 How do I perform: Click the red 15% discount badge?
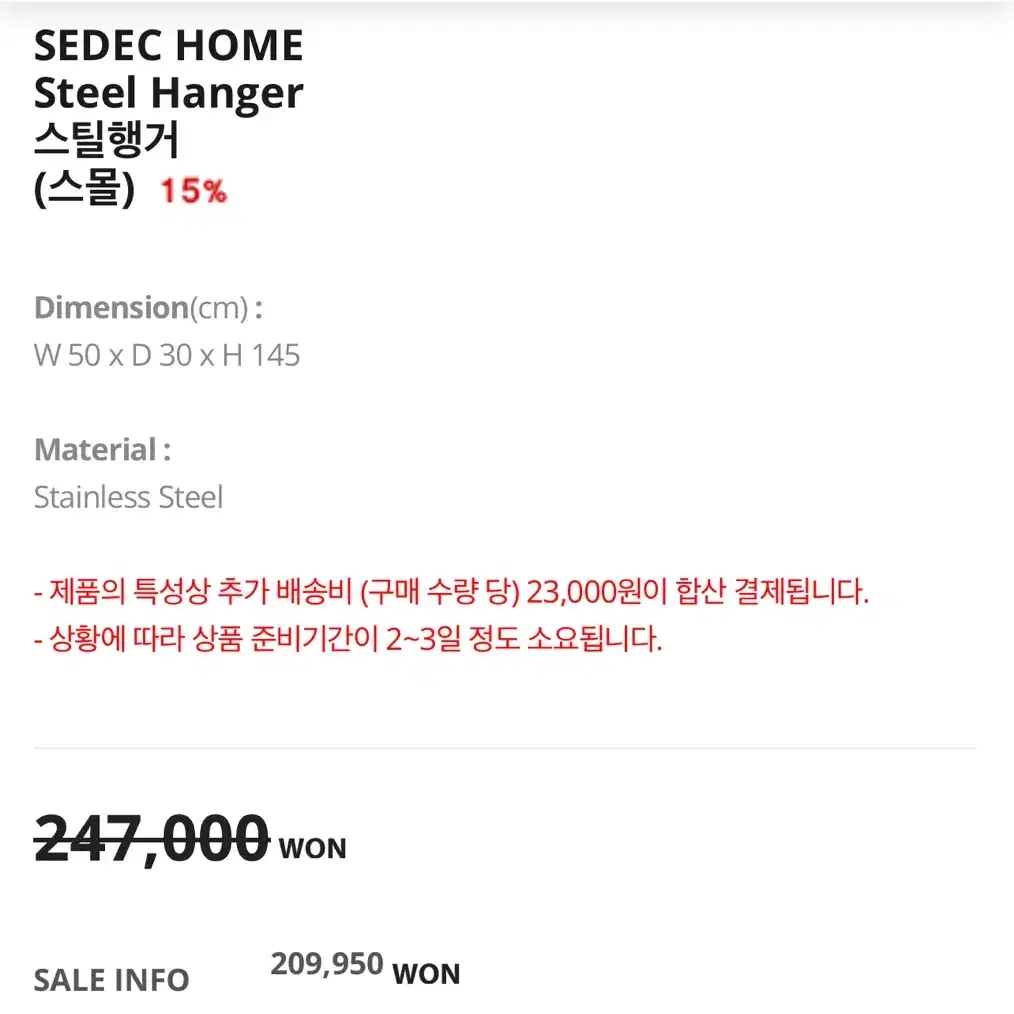(x=194, y=191)
